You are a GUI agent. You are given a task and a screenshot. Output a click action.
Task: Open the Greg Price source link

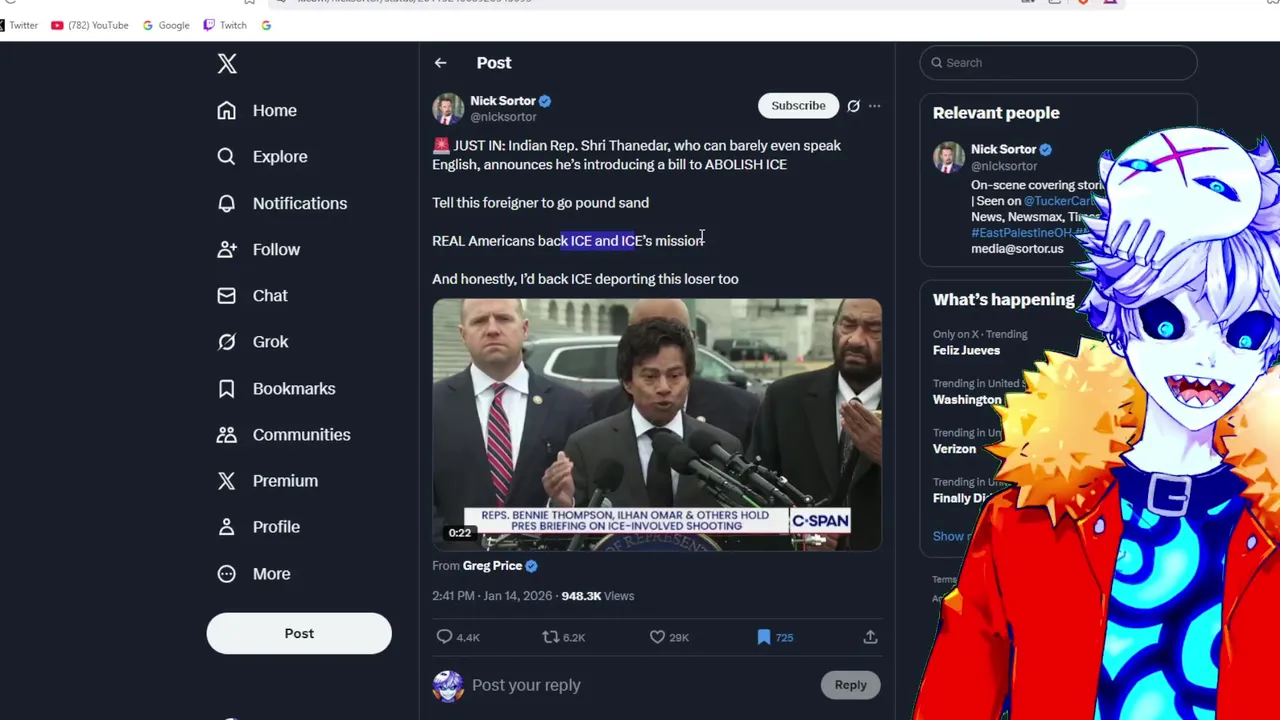(492, 566)
